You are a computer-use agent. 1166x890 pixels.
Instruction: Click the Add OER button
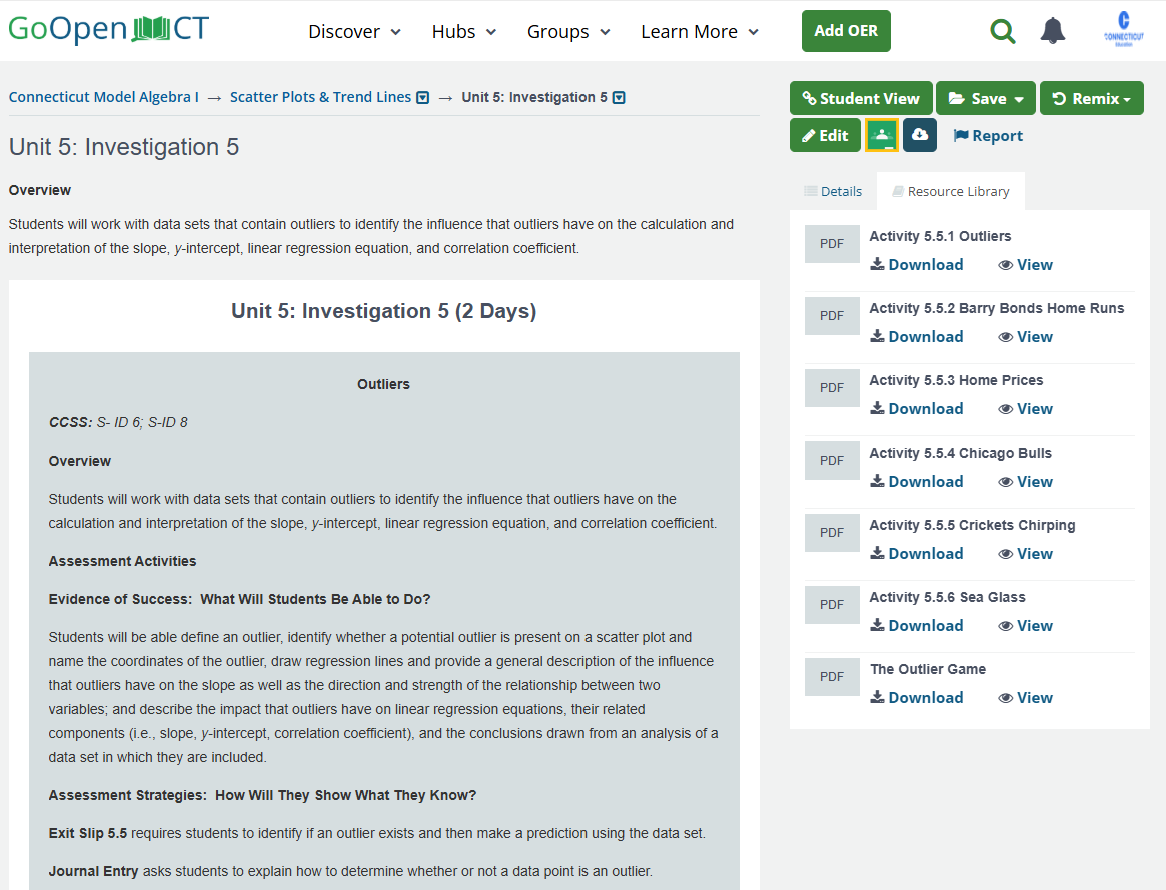point(846,31)
